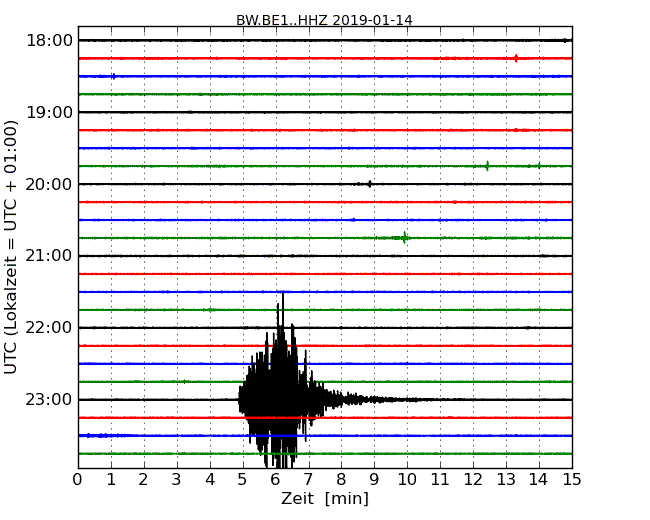Image resolution: width=650 pixels, height=520 pixels.
Task: Click the small red spike near minute 13
Action: click(x=516, y=58)
